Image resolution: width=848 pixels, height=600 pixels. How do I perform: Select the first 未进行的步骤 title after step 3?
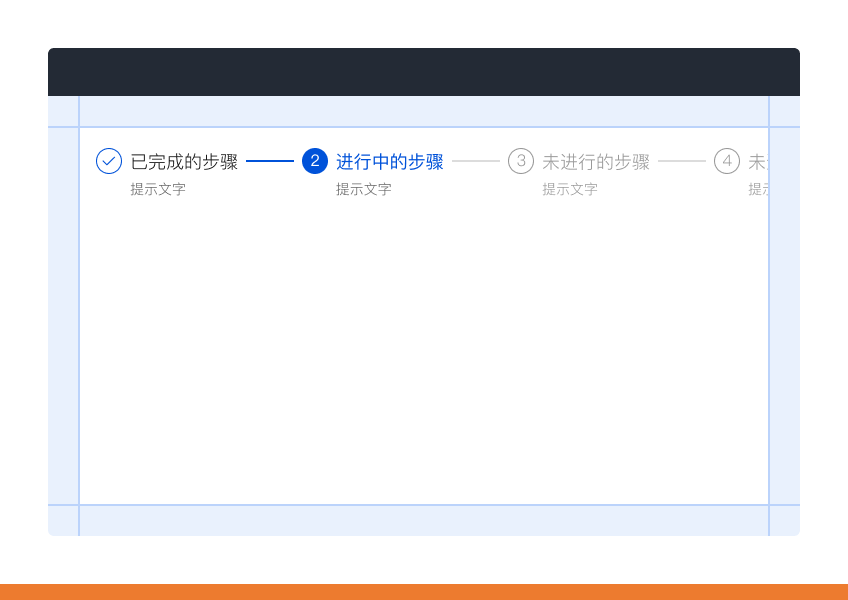coord(596,162)
